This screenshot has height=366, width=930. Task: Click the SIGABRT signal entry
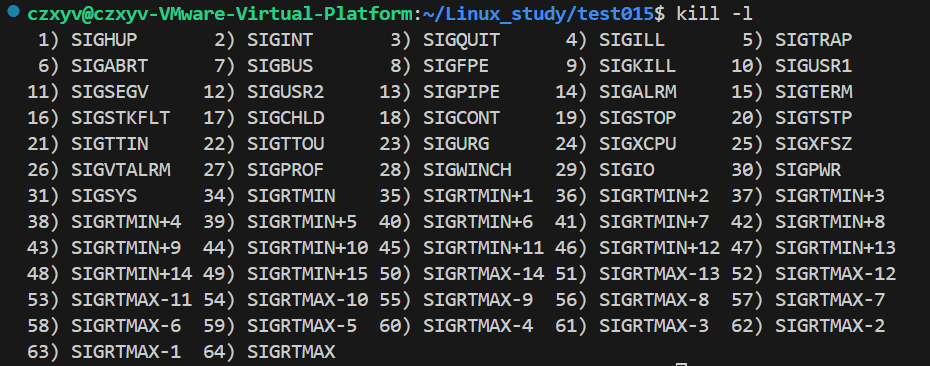pyautogui.click(x=110, y=66)
